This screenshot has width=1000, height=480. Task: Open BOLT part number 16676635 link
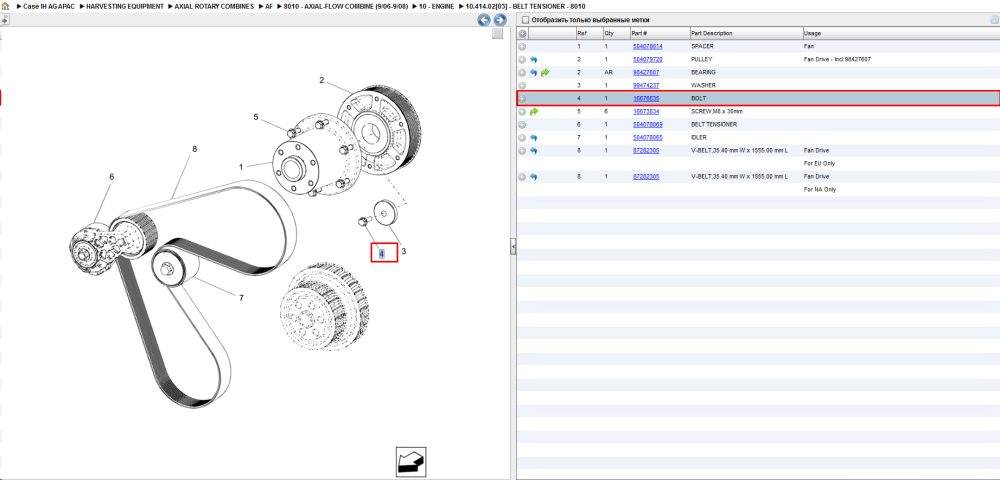tap(645, 99)
